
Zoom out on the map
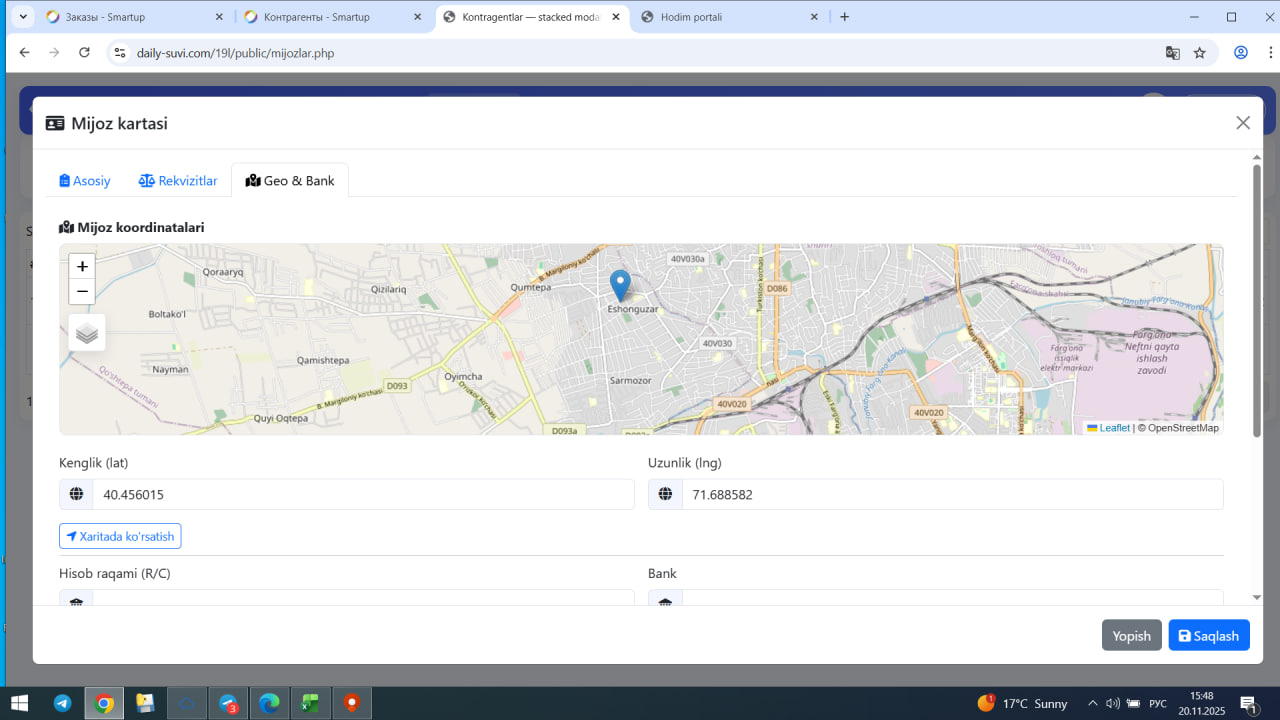(x=82, y=292)
